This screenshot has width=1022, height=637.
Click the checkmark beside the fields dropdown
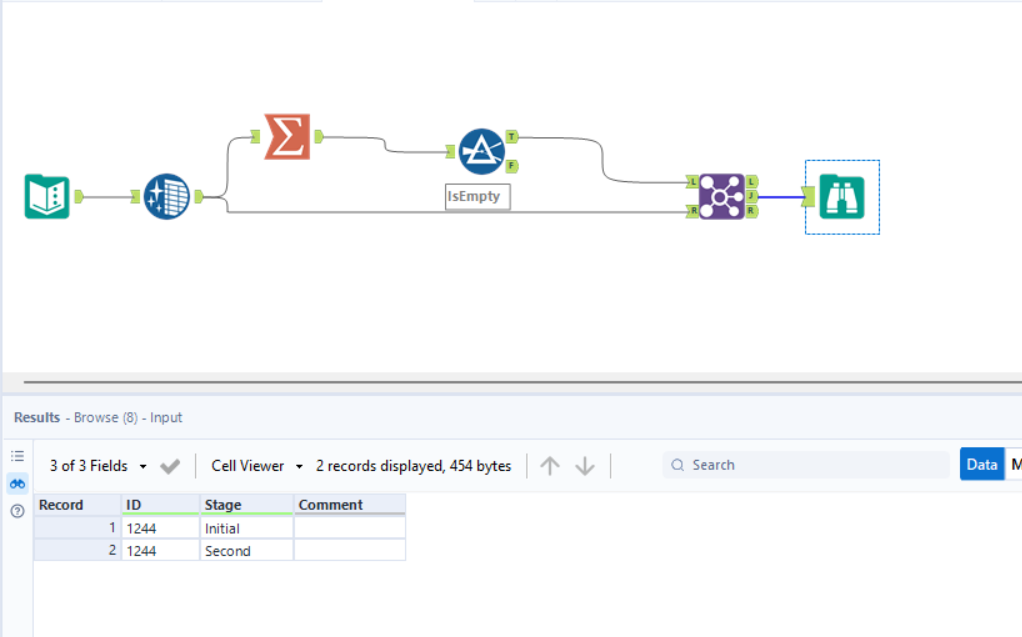point(169,465)
